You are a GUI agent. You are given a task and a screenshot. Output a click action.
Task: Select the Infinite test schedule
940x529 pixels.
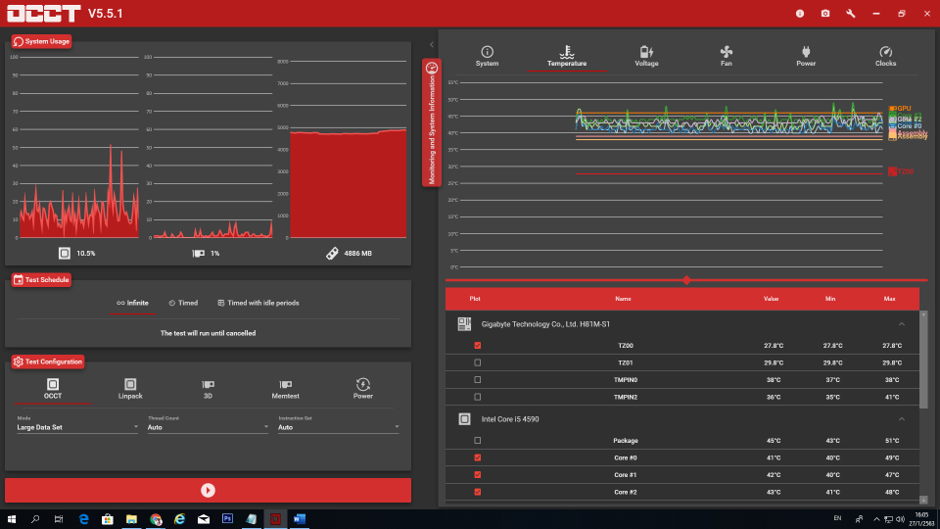click(132, 303)
